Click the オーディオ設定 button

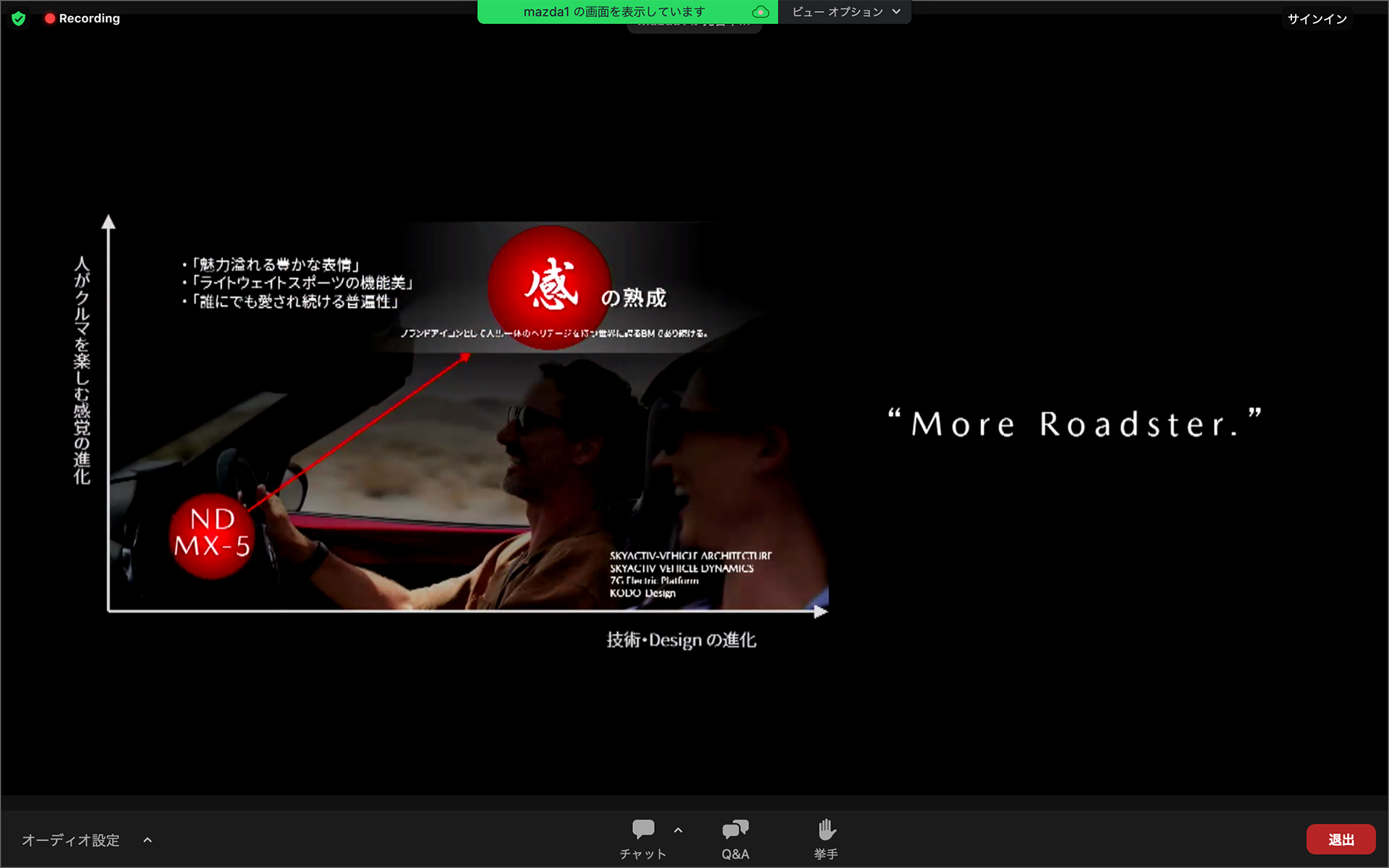tap(71, 840)
